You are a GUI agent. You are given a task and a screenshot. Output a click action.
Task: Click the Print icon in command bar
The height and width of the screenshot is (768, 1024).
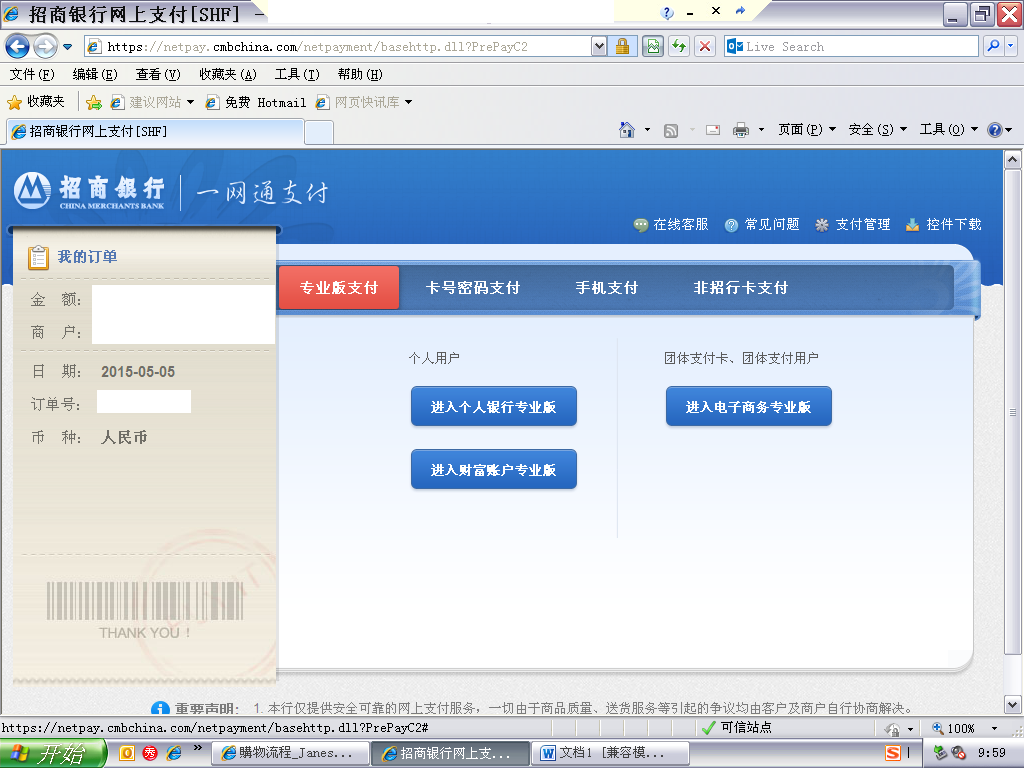pos(741,130)
